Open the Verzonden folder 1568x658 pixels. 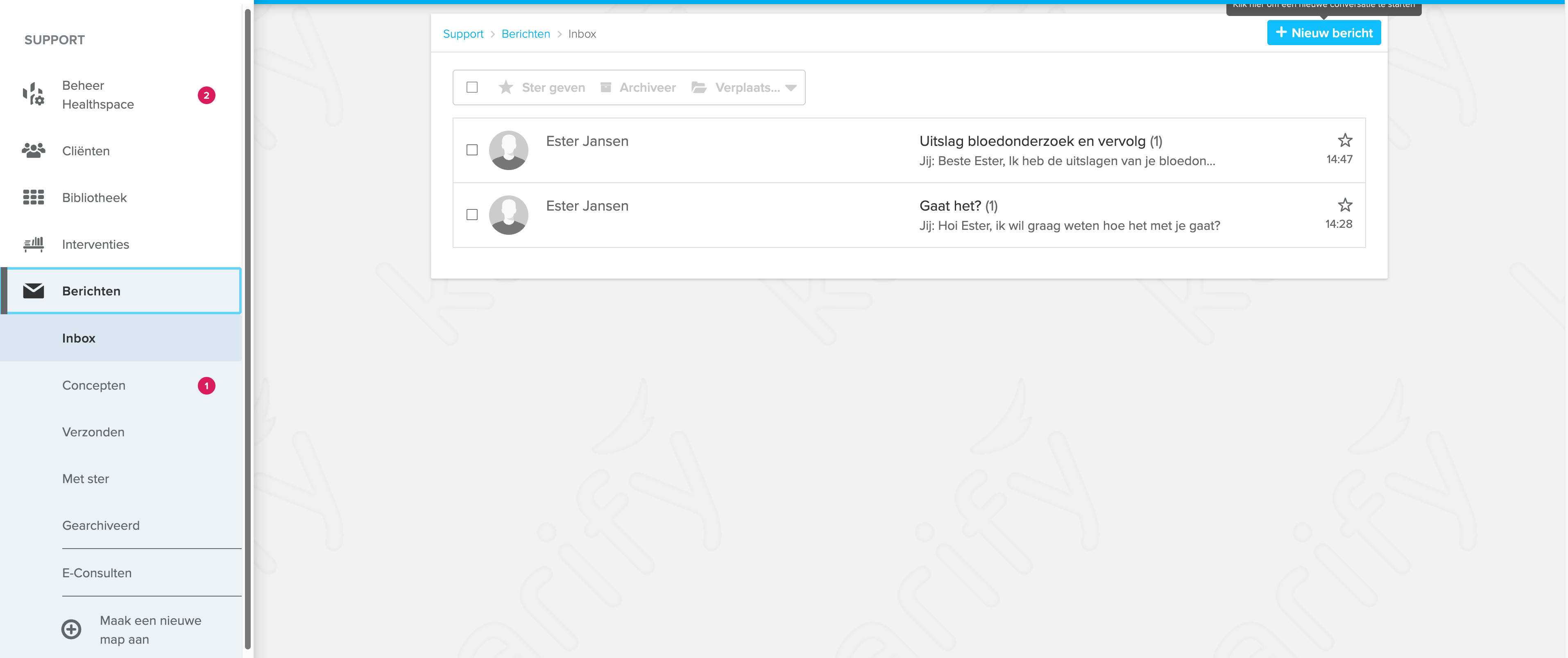tap(121, 432)
